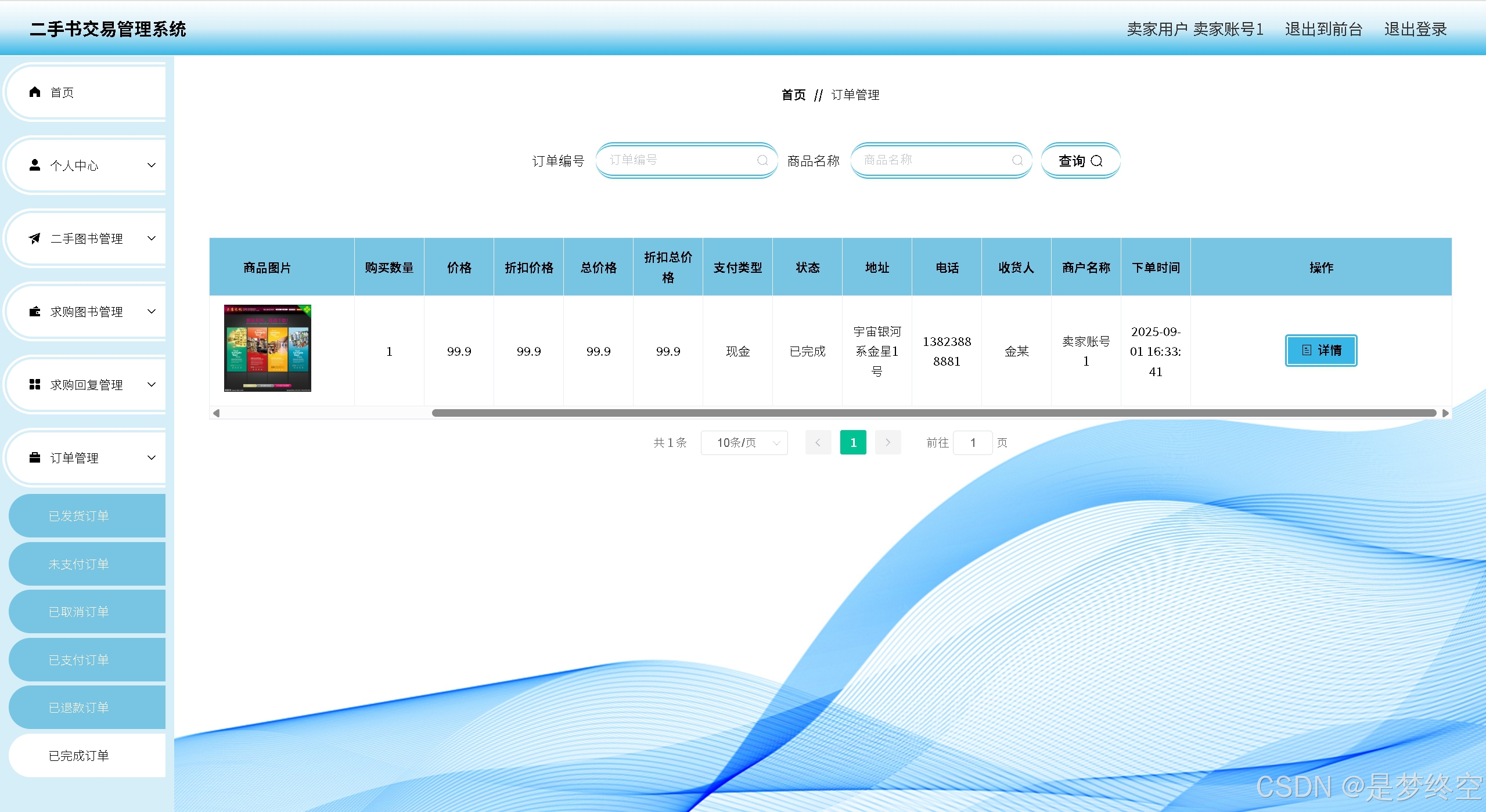Click the 宇宙银河系金星1号 address cell
This screenshot has height=812, width=1486.
click(877, 351)
